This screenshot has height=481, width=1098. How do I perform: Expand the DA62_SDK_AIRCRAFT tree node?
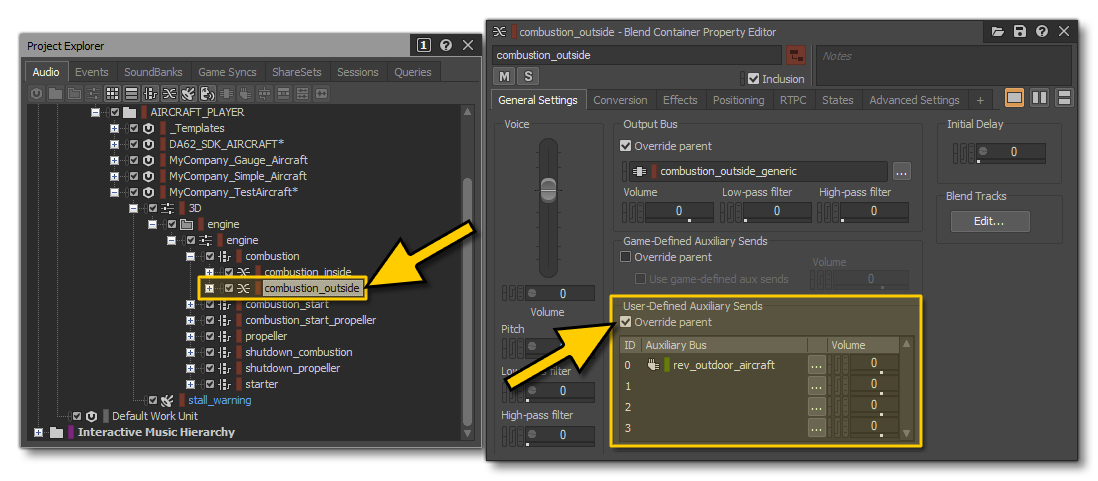(x=115, y=144)
